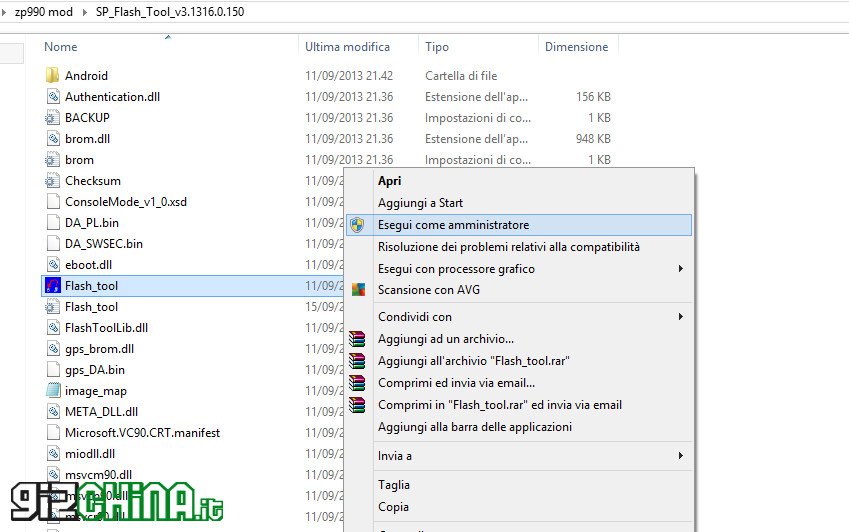Click the Checksum settings file icon
849x532 pixels.
tap(53, 181)
